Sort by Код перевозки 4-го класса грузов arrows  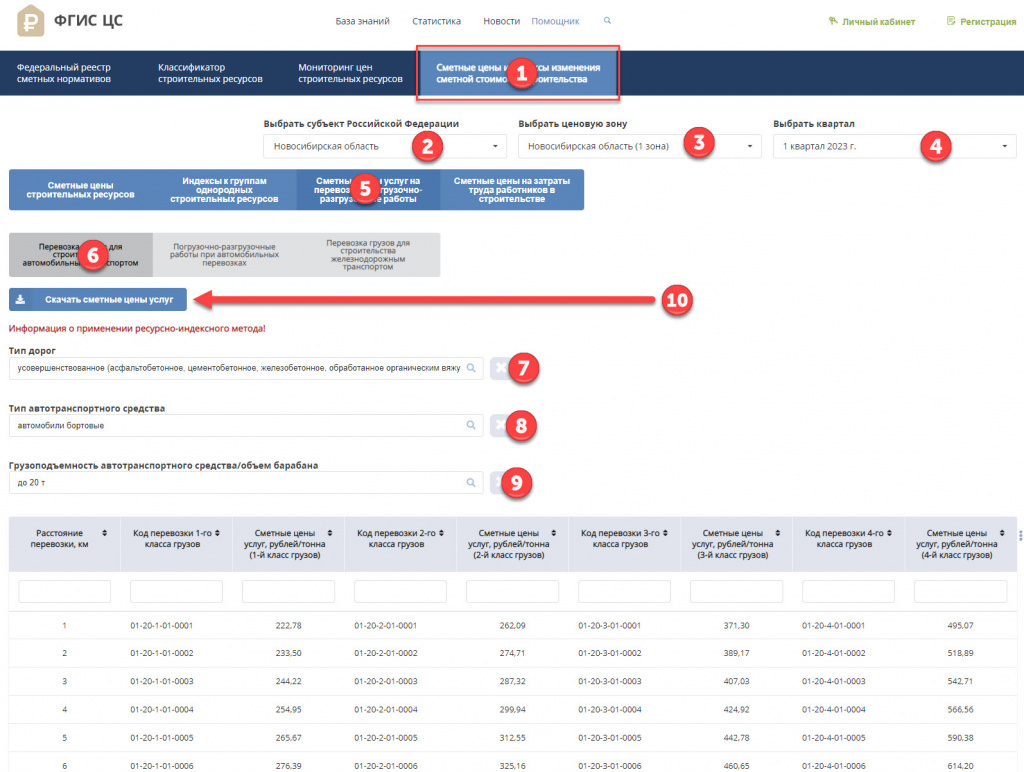point(889,533)
